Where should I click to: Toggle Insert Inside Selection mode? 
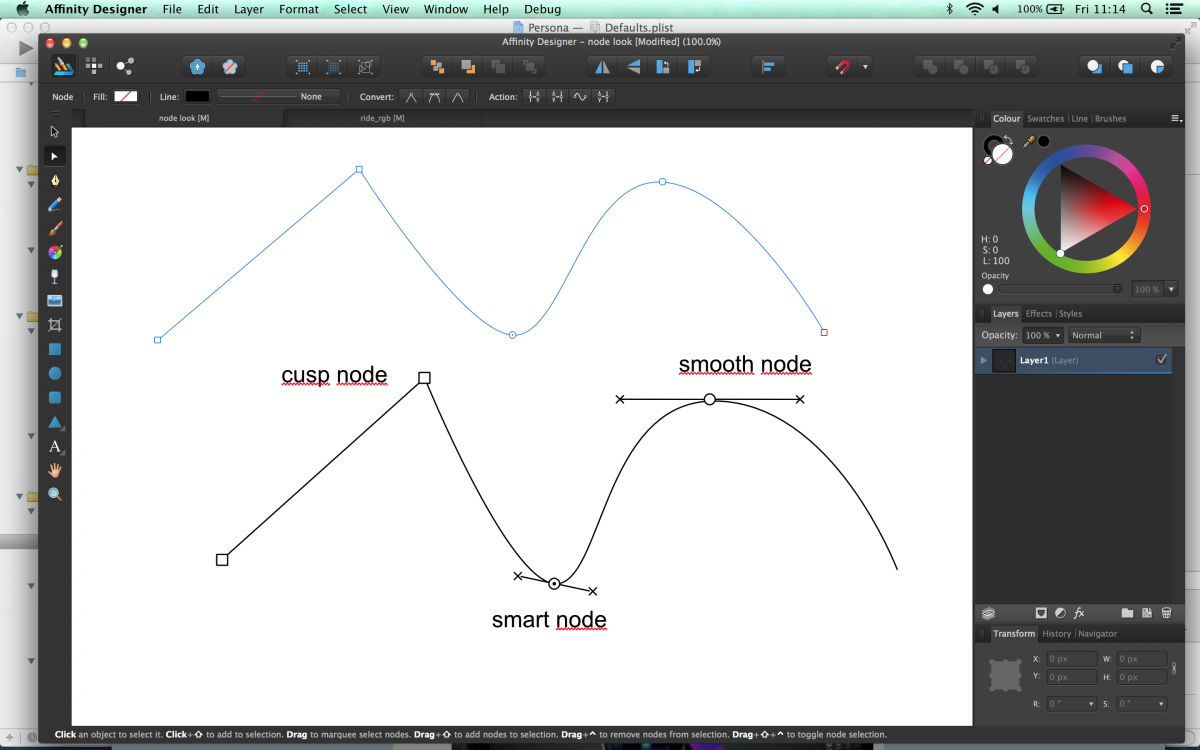(x=1157, y=67)
